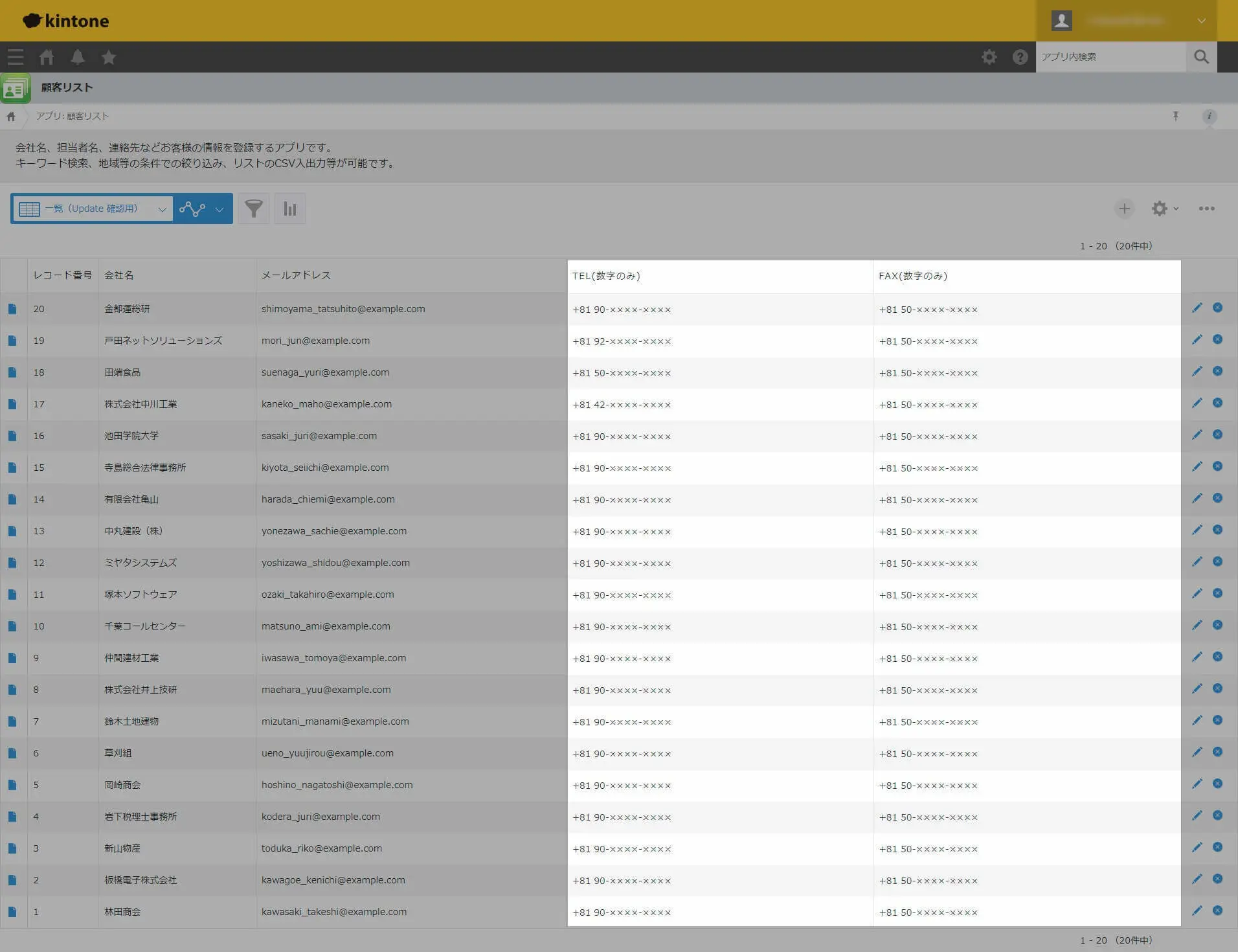Click email suenaga_yuri@example.com

coord(325,372)
